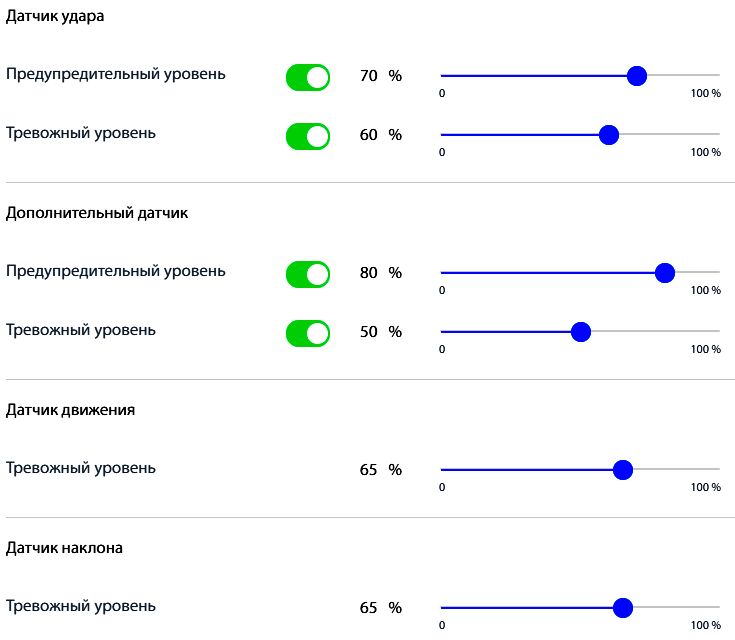
Task: Click the Датчик удара section heading
Action: (x=55, y=17)
